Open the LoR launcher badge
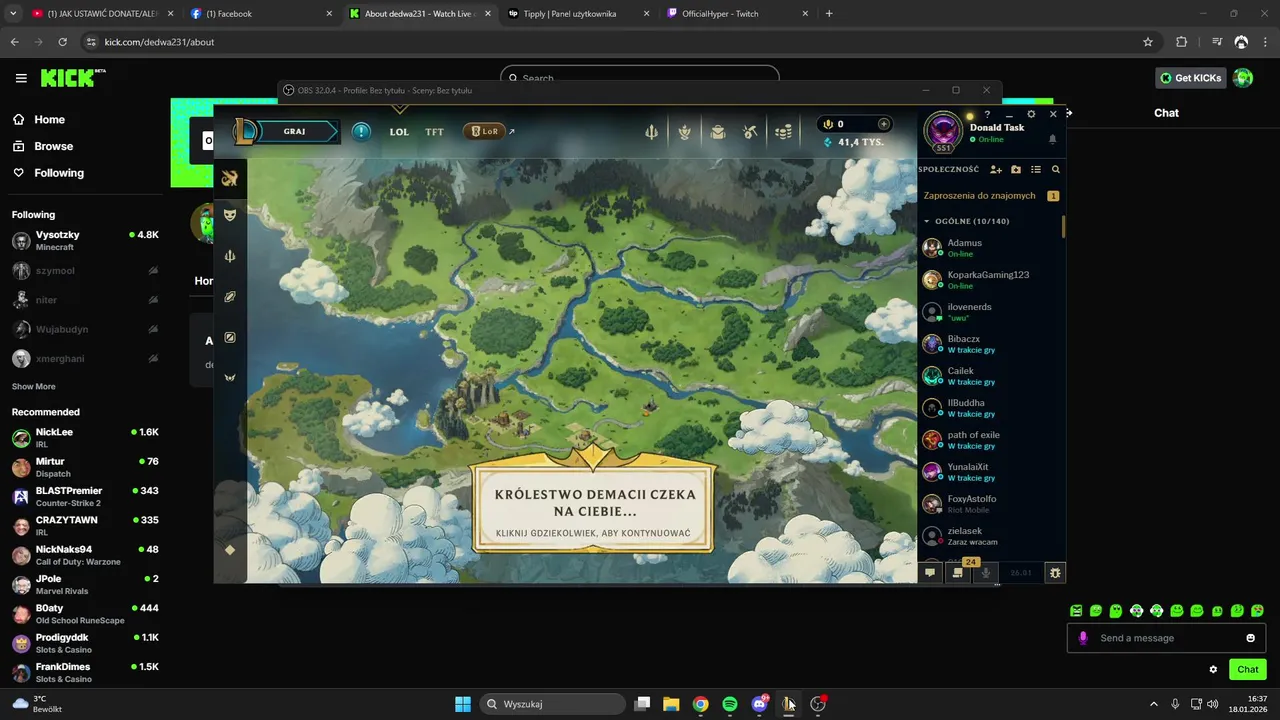The height and width of the screenshot is (720, 1280). (x=484, y=131)
